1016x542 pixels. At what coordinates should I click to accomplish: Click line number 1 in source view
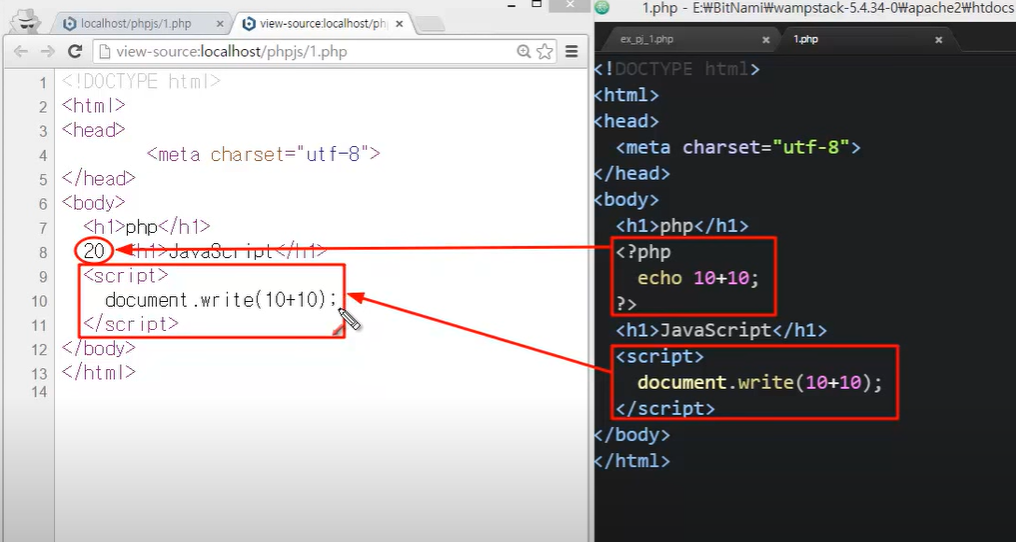(x=43, y=83)
